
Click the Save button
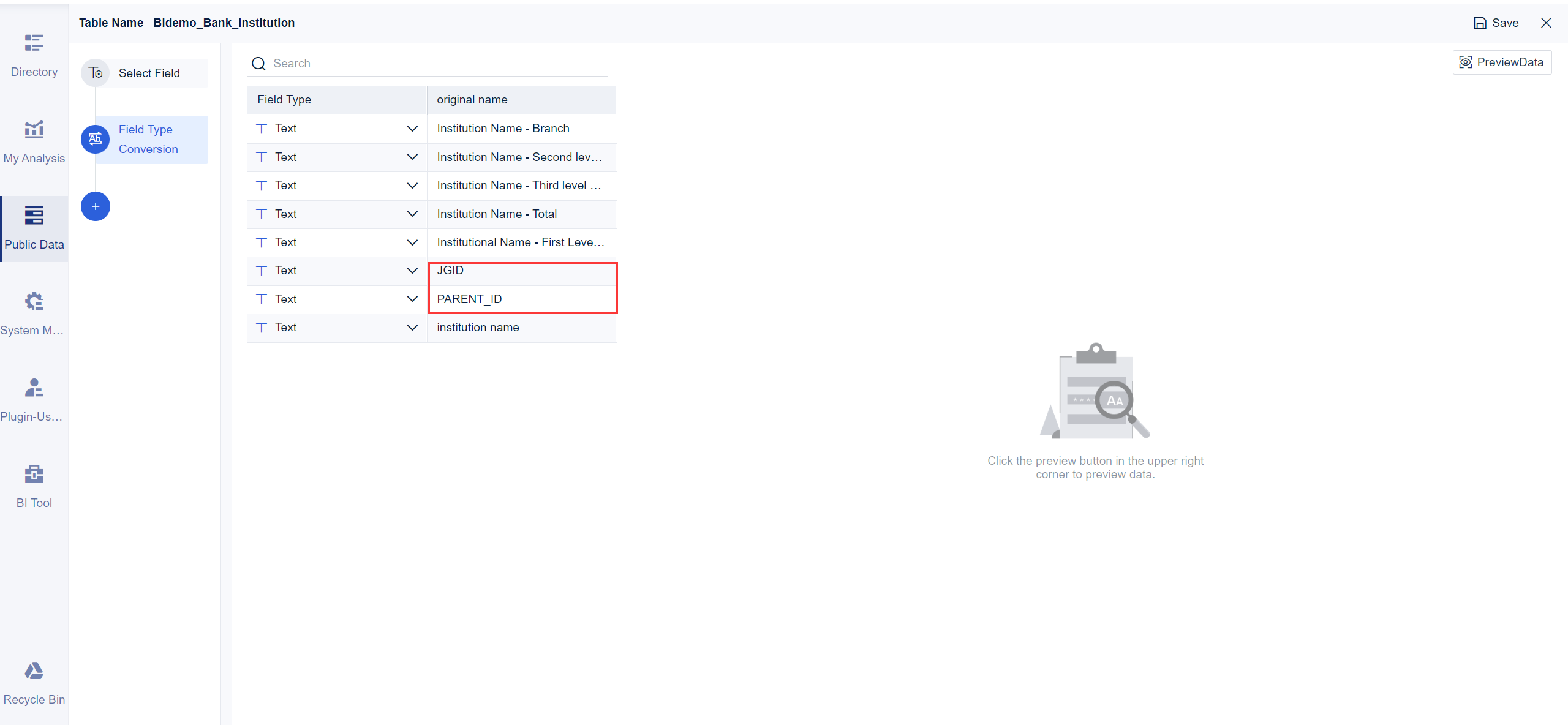(x=1496, y=23)
